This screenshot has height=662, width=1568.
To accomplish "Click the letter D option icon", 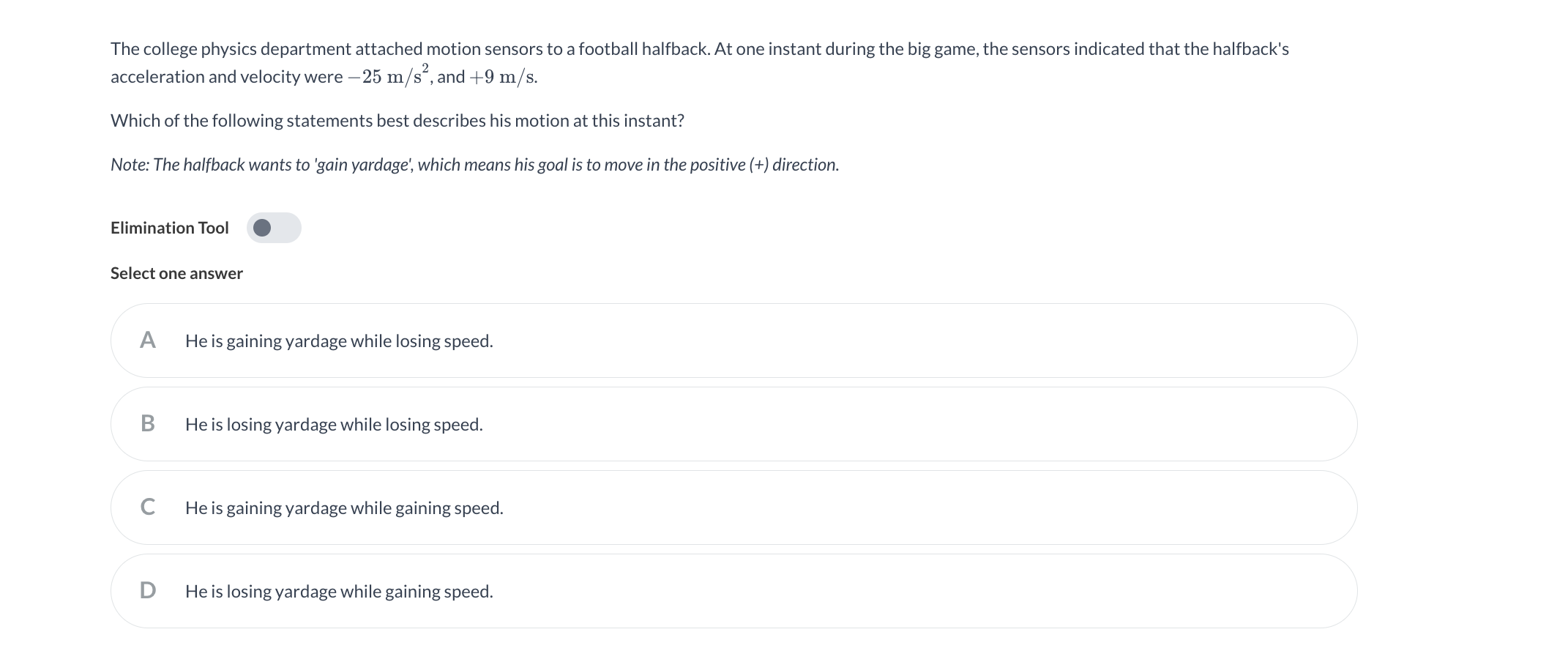I will [148, 591].
